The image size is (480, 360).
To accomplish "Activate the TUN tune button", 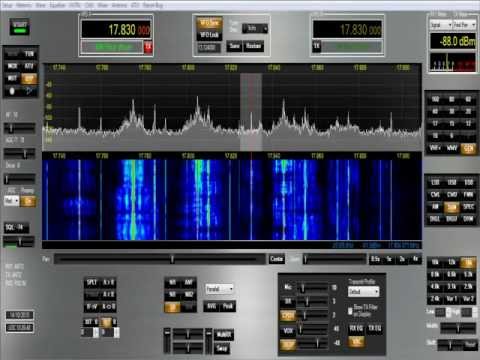I will click(29, 54).
